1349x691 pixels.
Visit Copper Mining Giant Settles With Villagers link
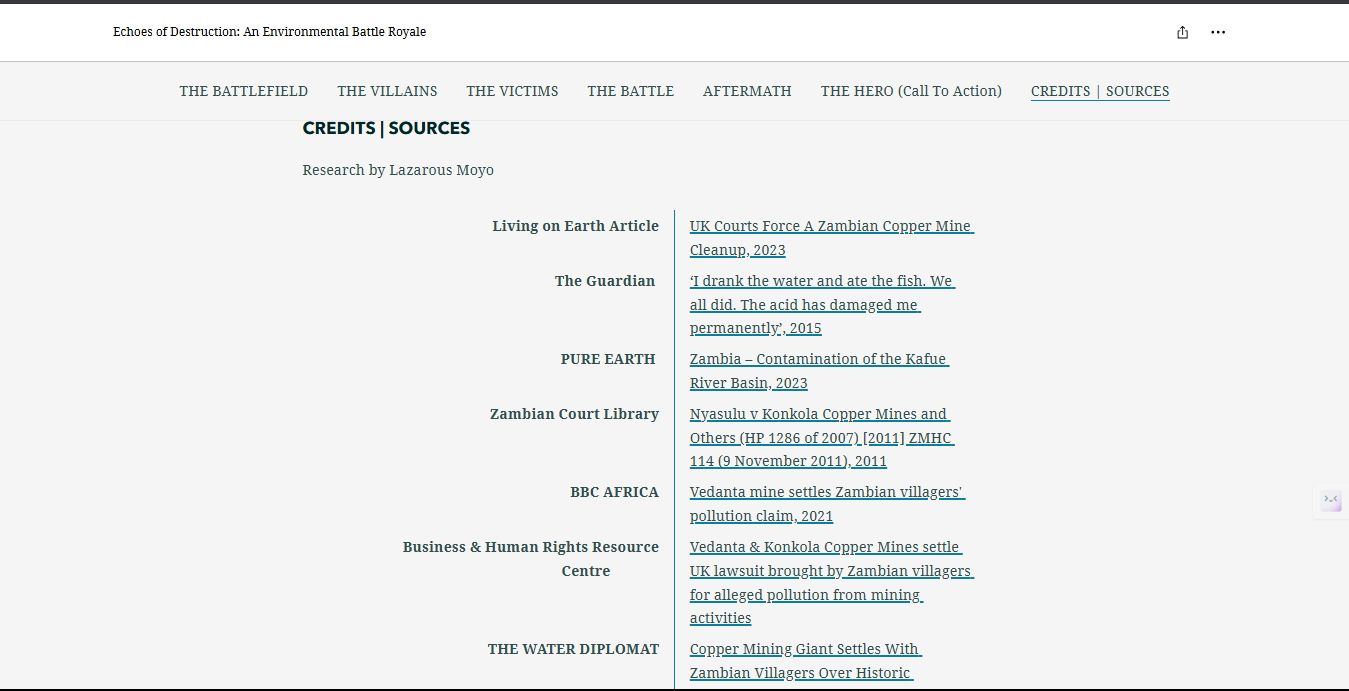(804, 661)
